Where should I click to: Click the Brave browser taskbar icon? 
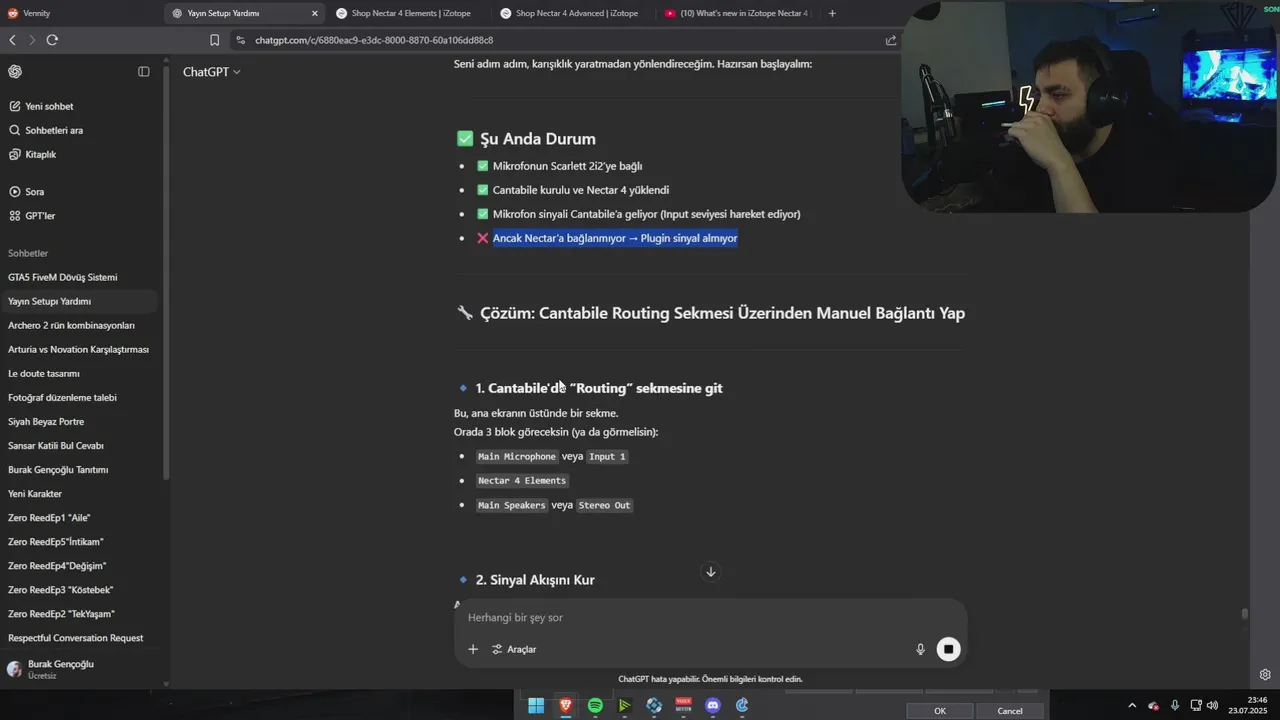point(565,706)
